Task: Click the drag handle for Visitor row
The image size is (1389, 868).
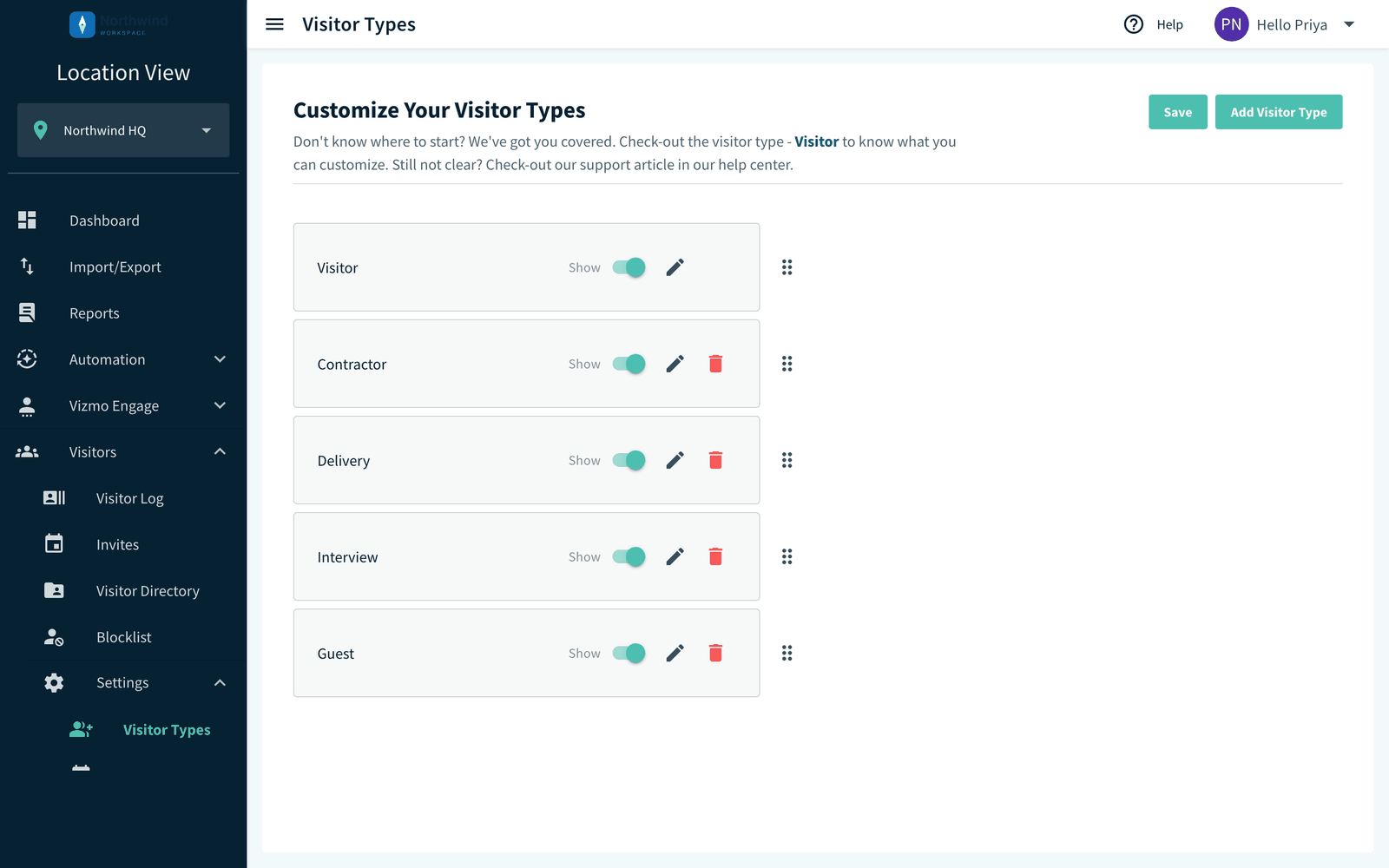Action: coord(787,267)
